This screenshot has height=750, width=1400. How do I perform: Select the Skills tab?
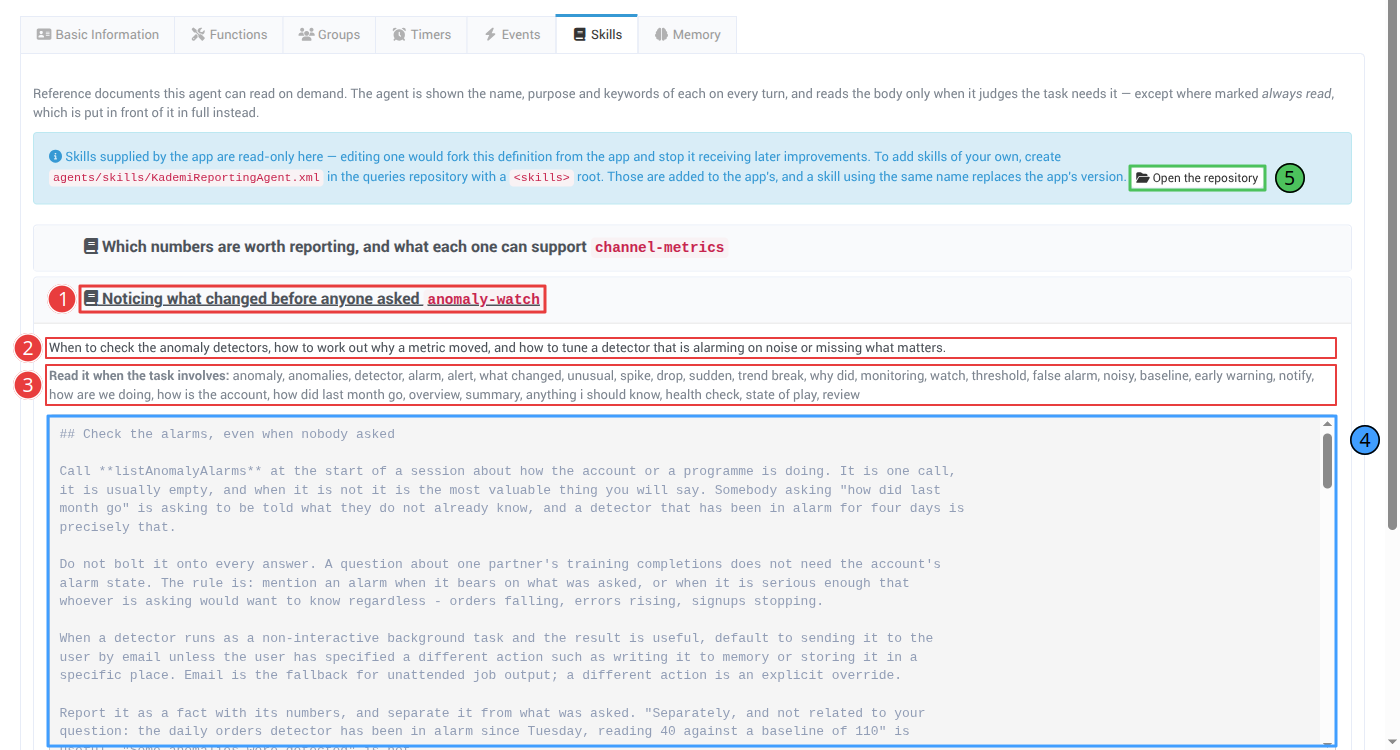click(x=597, y=34)
